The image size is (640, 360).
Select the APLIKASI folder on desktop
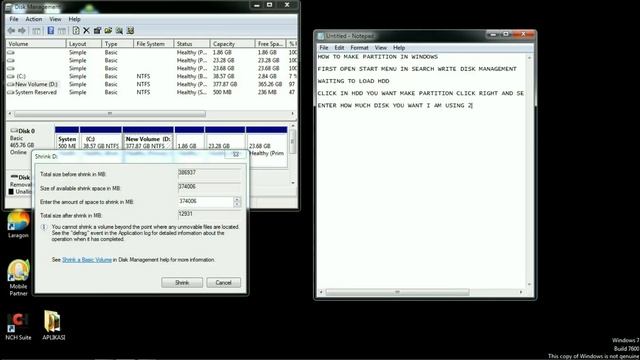coord(53,325)
